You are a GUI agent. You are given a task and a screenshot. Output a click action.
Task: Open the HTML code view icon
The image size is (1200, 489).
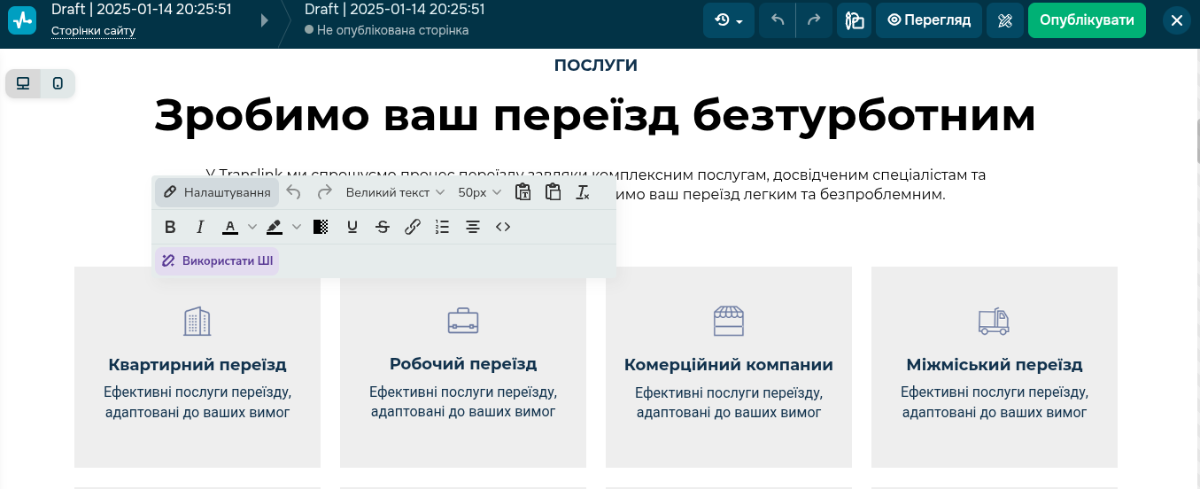click(503, 227)
